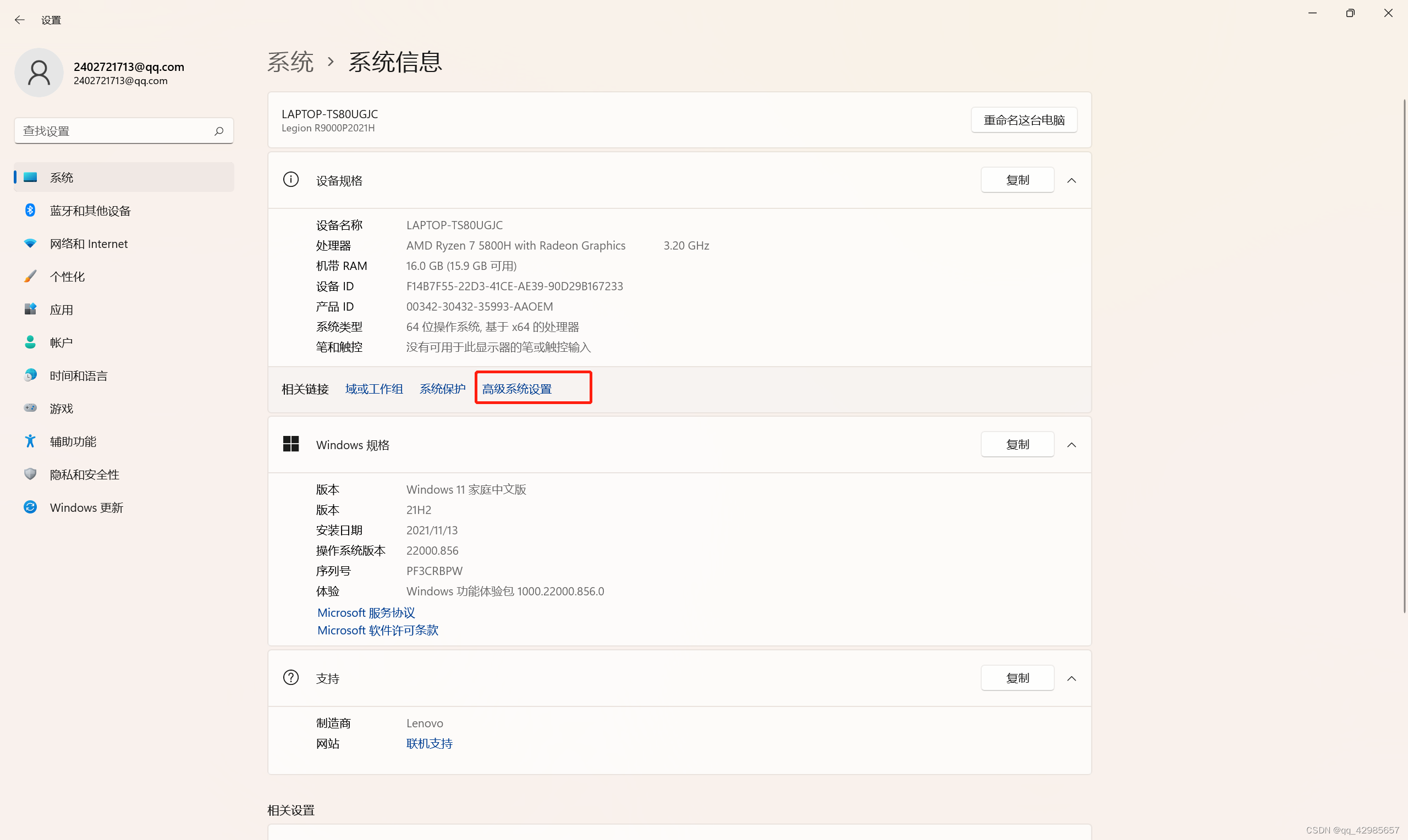1408x840 pixels.
Task: Open the 联机支持 Lenovo support link
Action: pos(429,743)
